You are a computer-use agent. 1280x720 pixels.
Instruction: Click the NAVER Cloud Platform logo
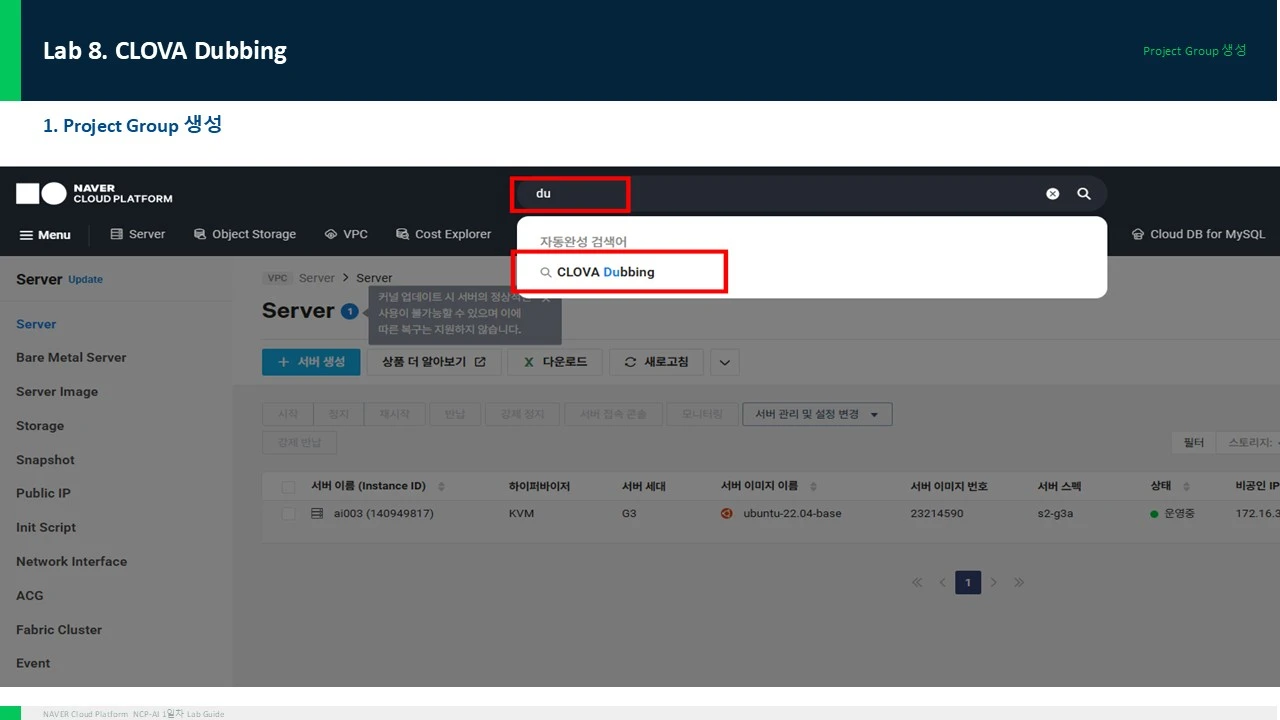[x=94, y=193]
